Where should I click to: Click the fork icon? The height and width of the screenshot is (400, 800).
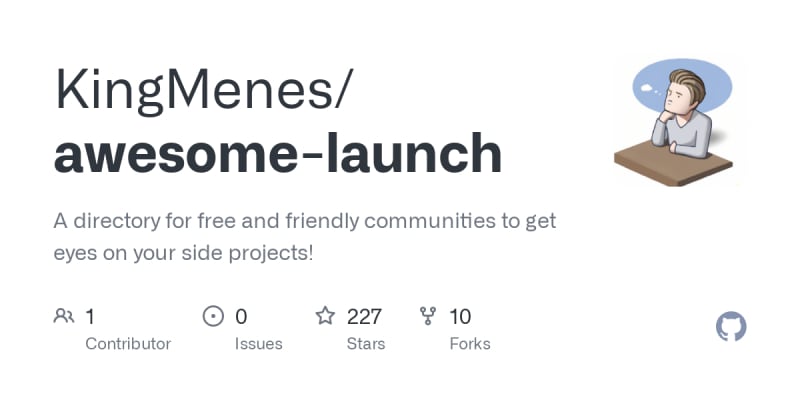pyautogui.click(x=428, y=317)
